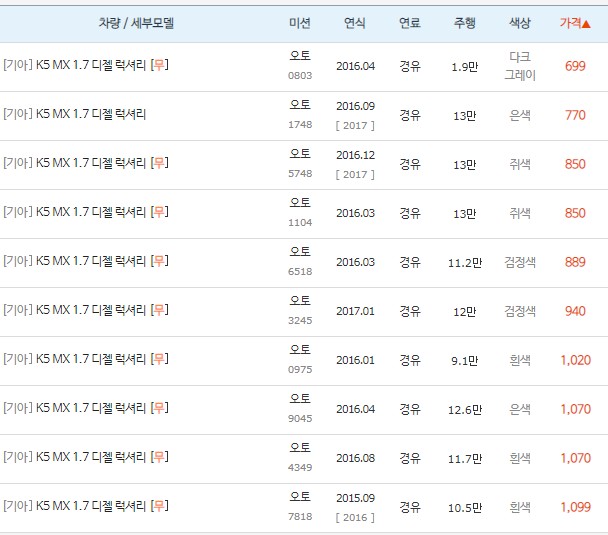Click the [무] tag in the 699 row

coord(159,65)
